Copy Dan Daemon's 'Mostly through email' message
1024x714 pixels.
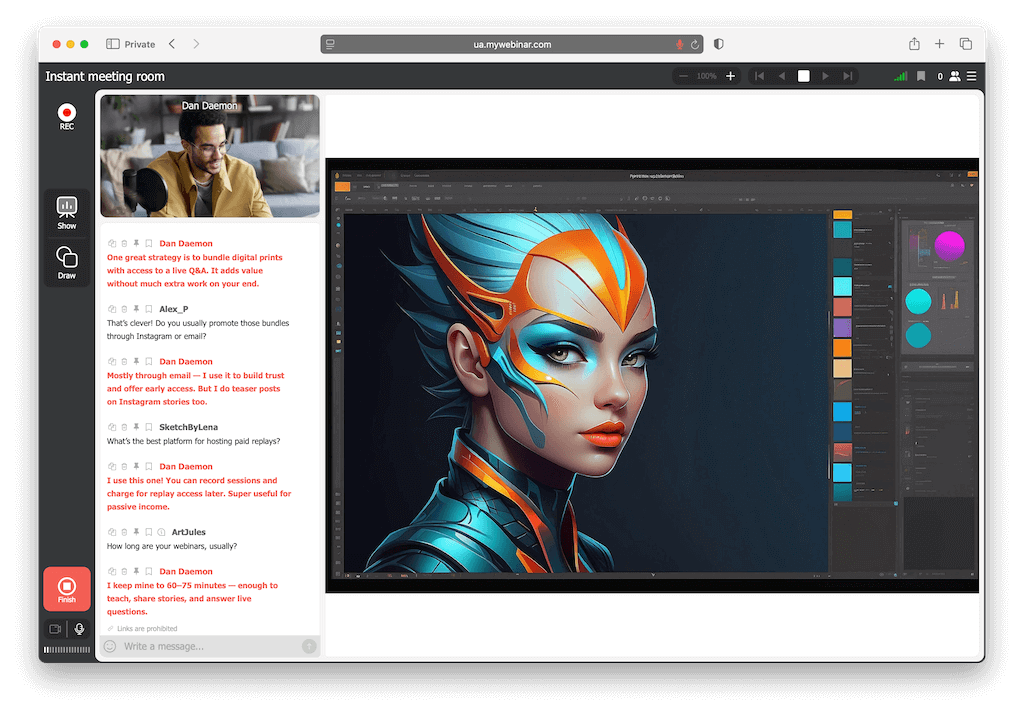tap(112, 361)
